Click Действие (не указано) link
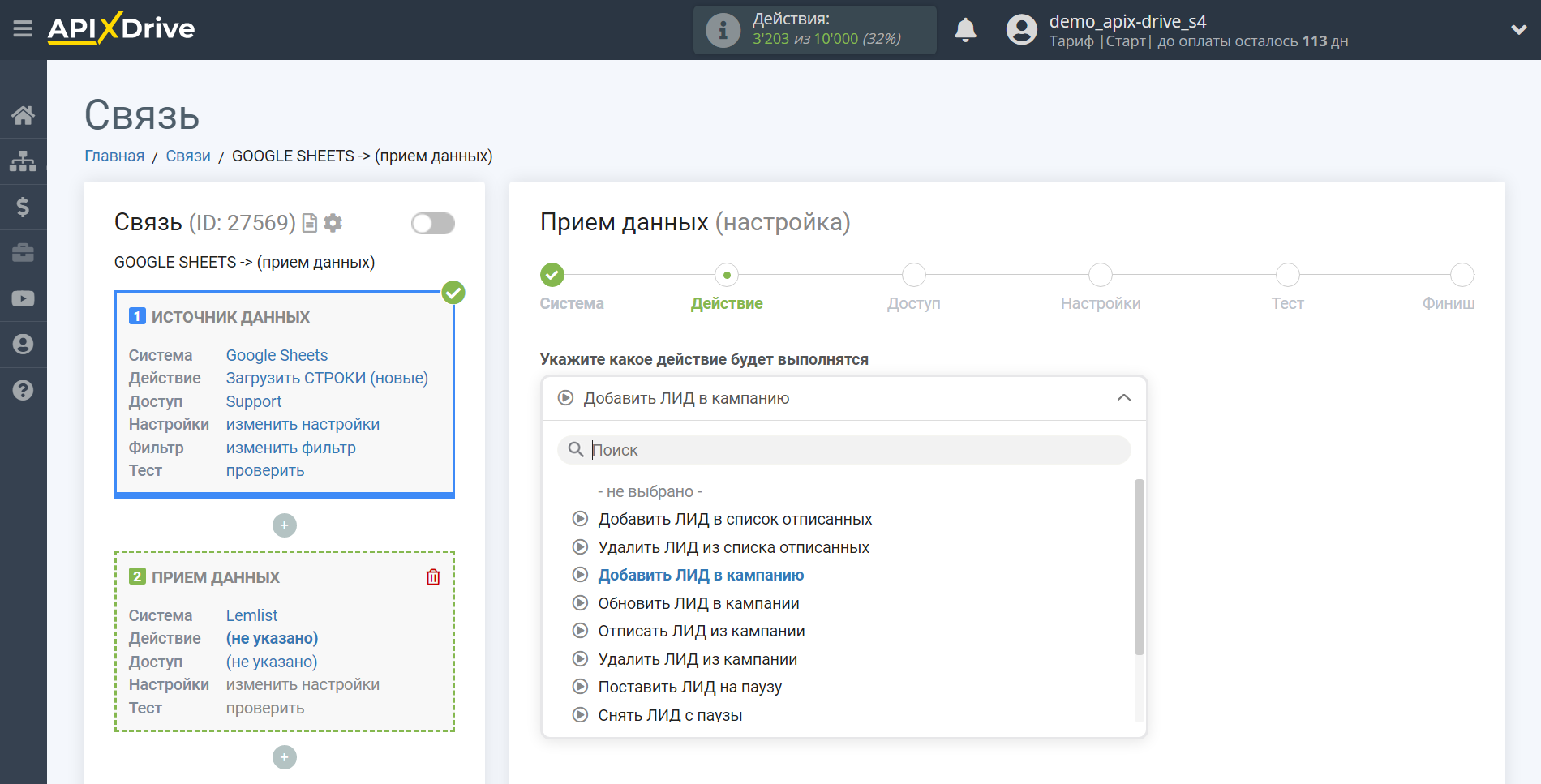1541x784 pixels. pyautogui.click(x=272, y=638)
